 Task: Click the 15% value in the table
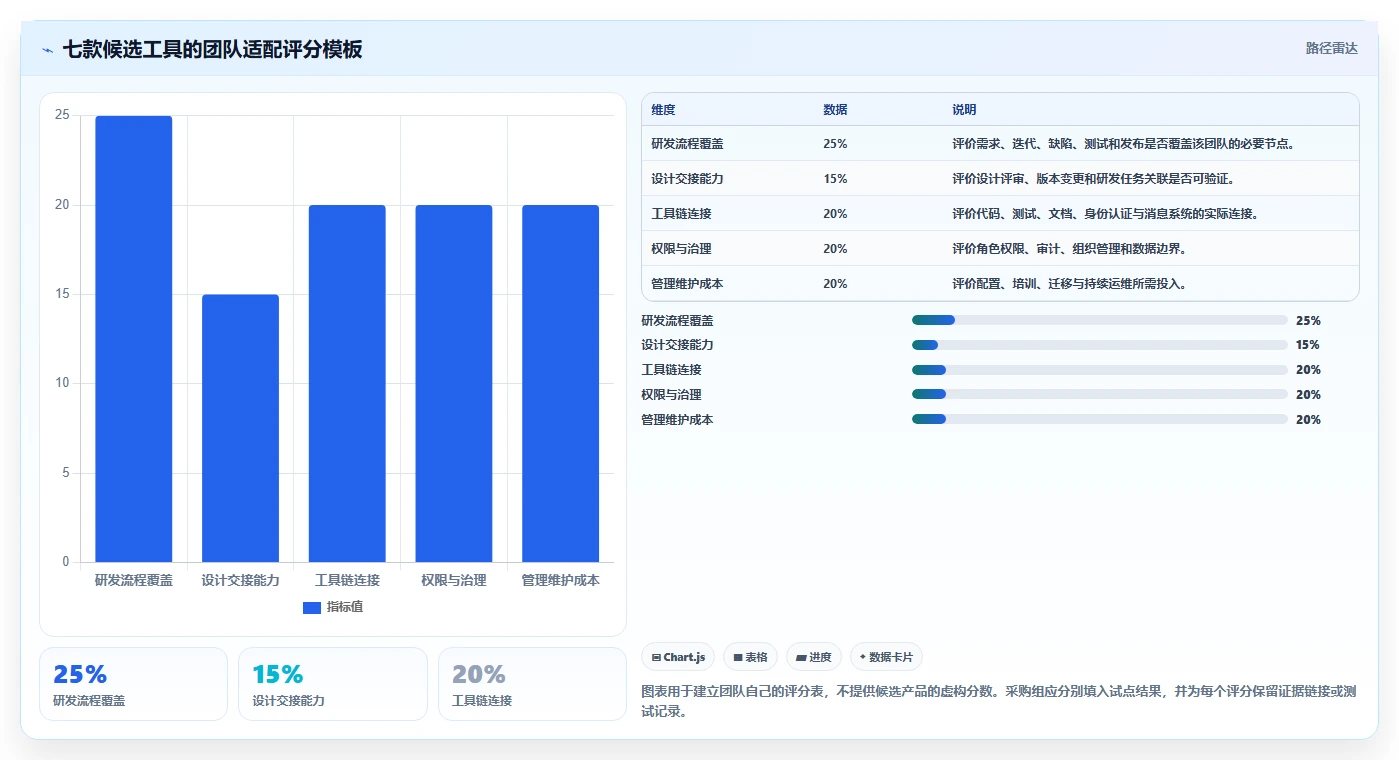point(835,179)
